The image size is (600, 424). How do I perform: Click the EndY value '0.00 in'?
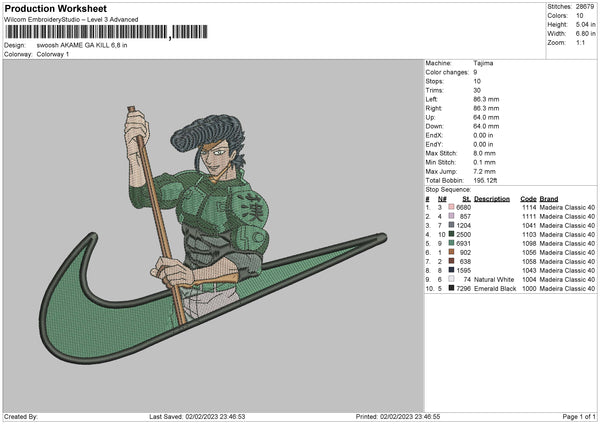click(x=483, y=144)
